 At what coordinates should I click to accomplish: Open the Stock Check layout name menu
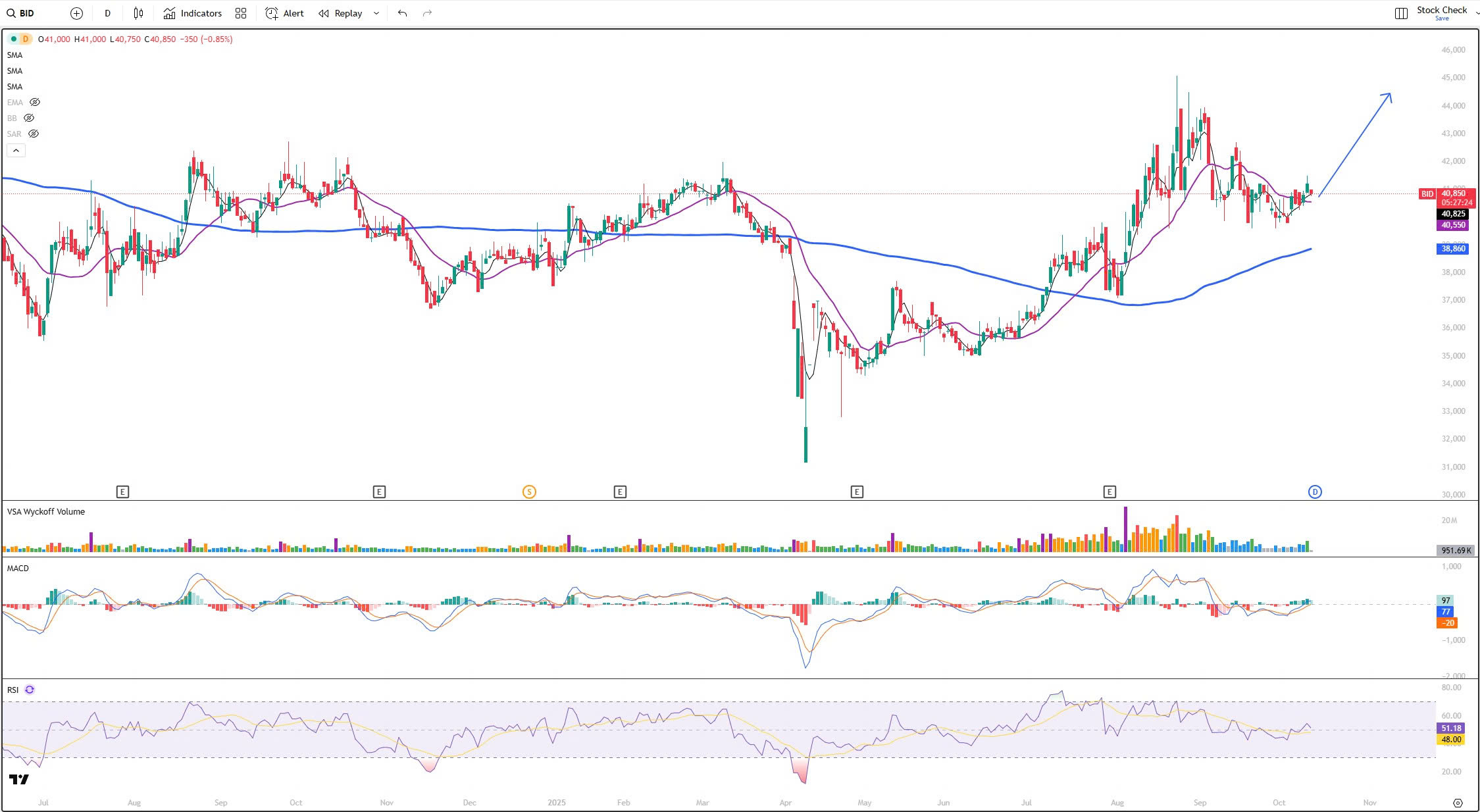(x=1441, y=11)
